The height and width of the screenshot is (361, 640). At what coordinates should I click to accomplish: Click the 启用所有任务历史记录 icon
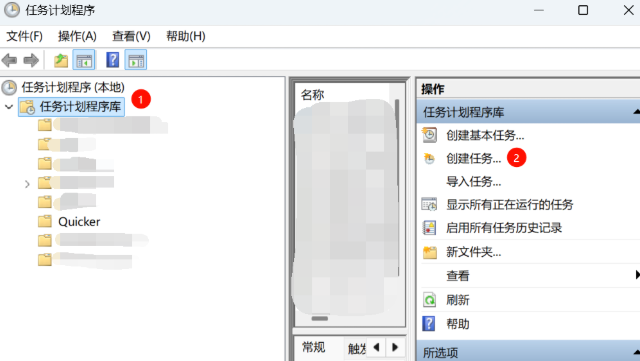pyautogui.click(x=429, y=228)
